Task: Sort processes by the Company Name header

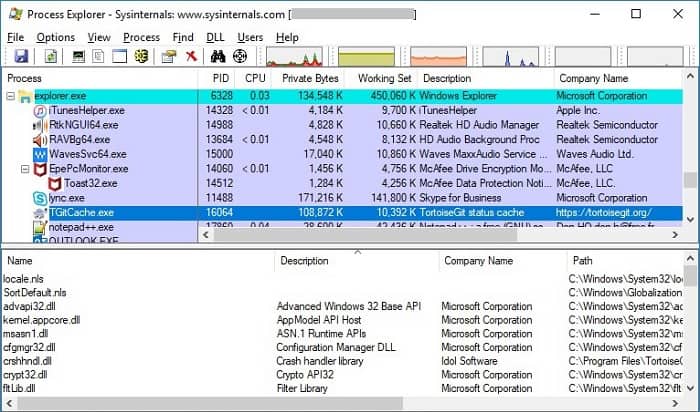Action: [x=618, y=79]
